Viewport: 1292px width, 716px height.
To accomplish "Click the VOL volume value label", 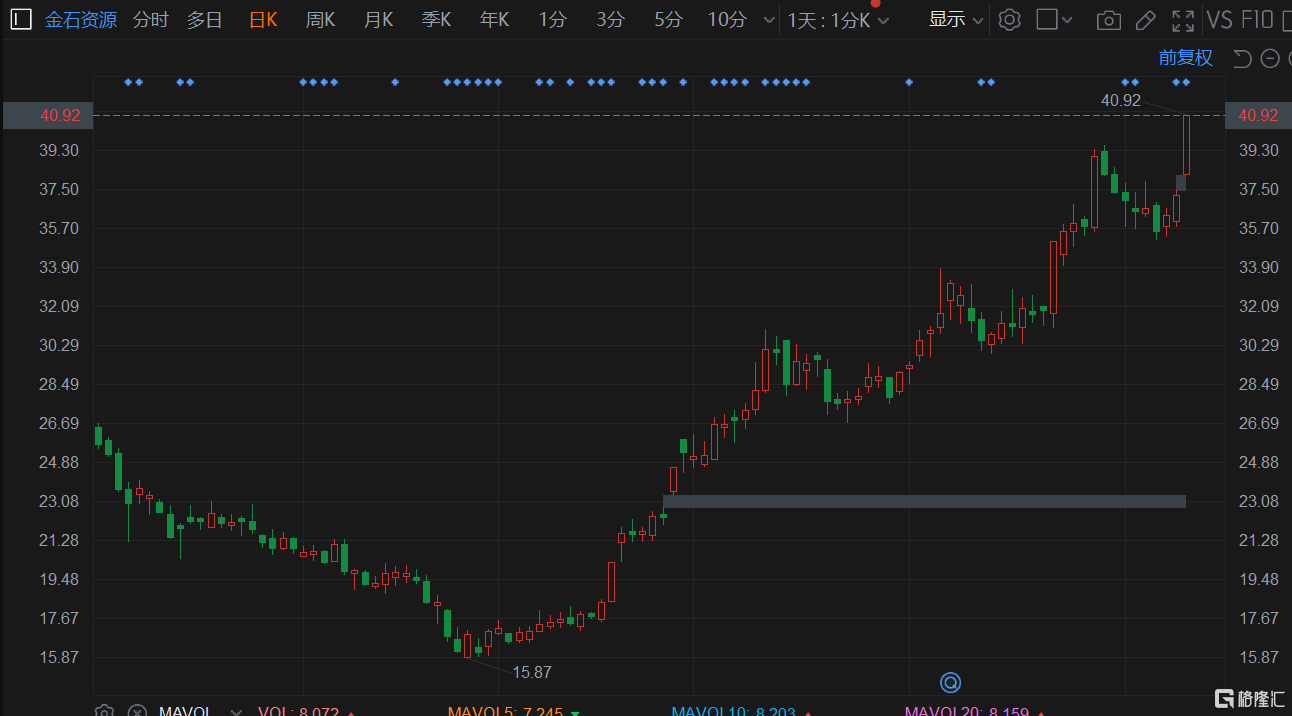I will (x=298, y=712).
